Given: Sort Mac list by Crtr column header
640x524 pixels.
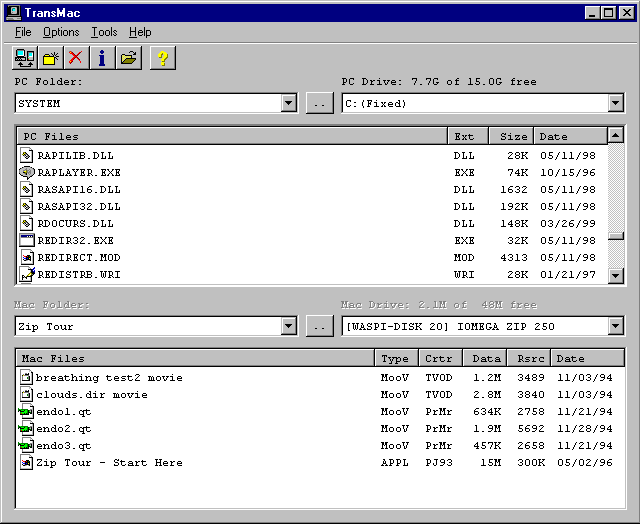Looking at the screenshot, I should pos(441,358).
